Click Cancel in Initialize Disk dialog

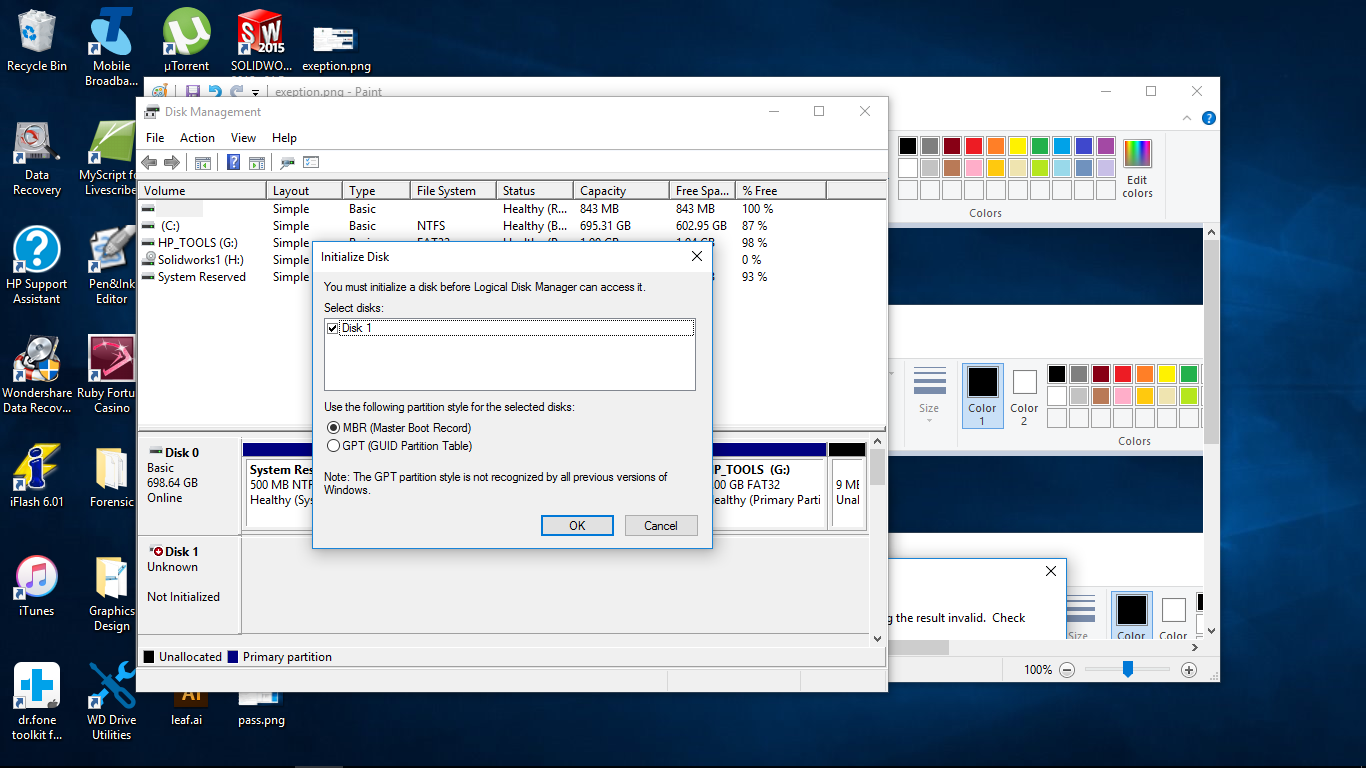click(661, 525)
